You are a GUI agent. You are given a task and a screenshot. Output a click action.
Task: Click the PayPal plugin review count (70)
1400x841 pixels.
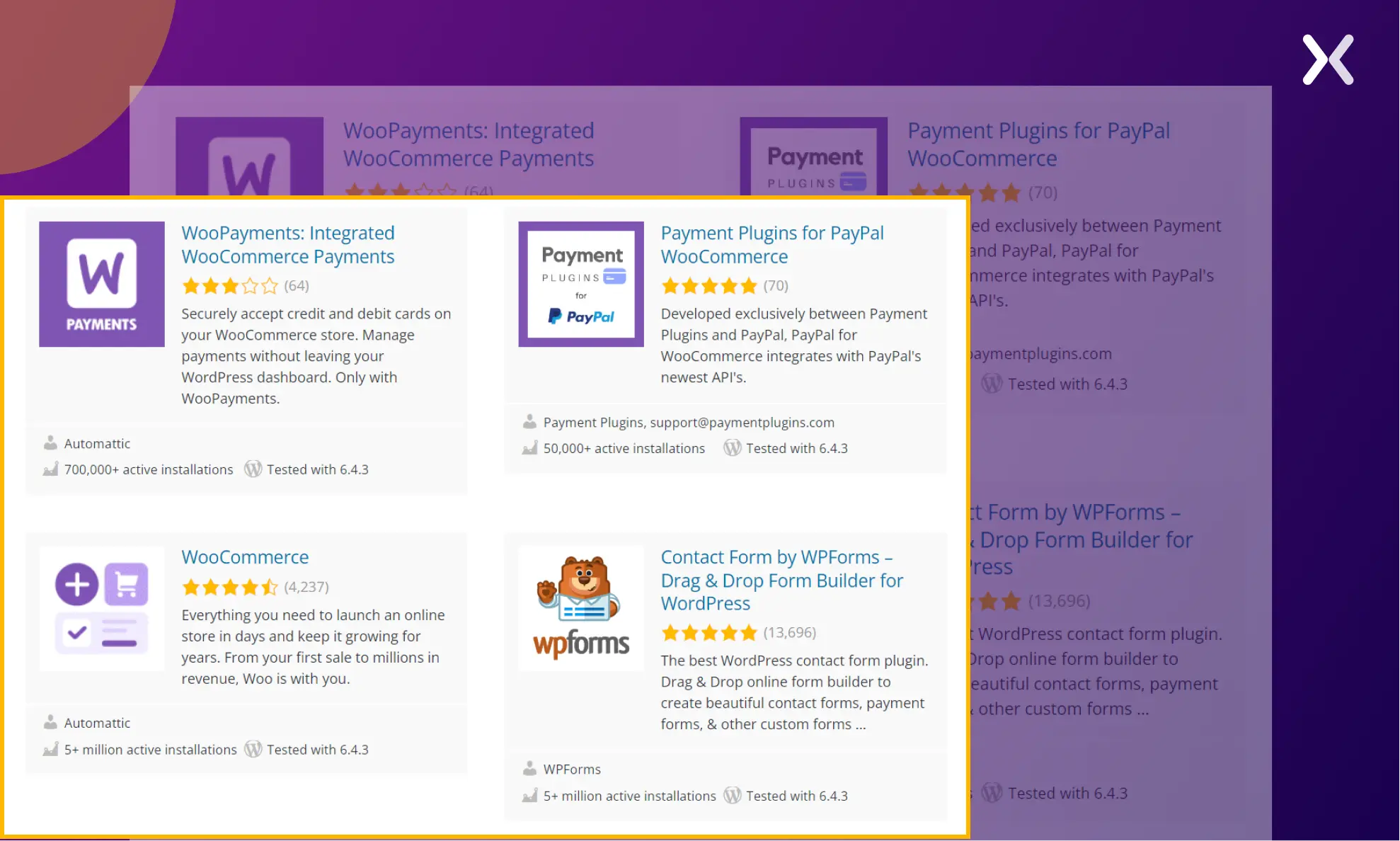(776, 286)
